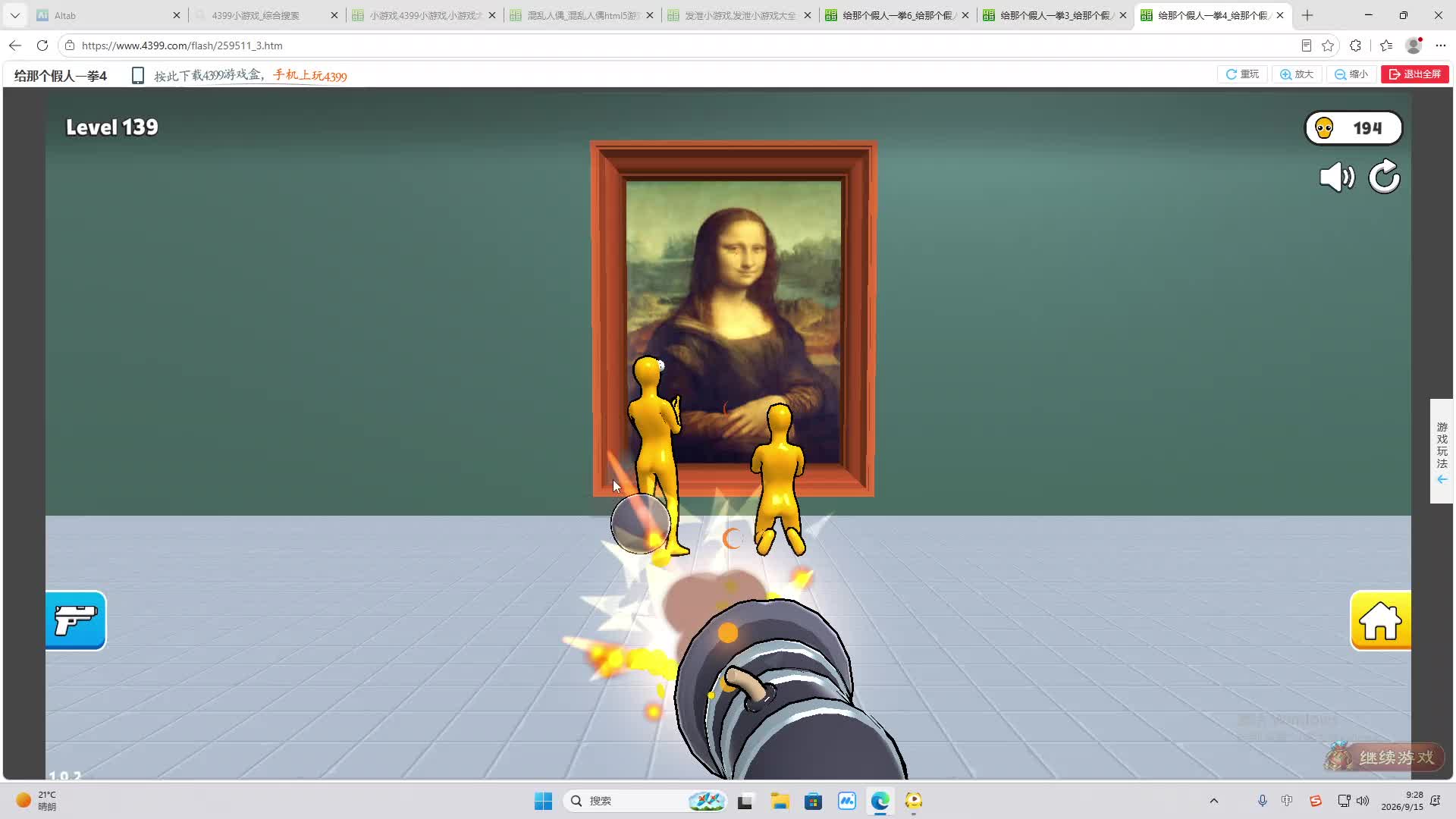Click the 194 skull coin counter
Image resolution: width=1456 pixels, height=819 pixels.
[x=1354, y=128]
